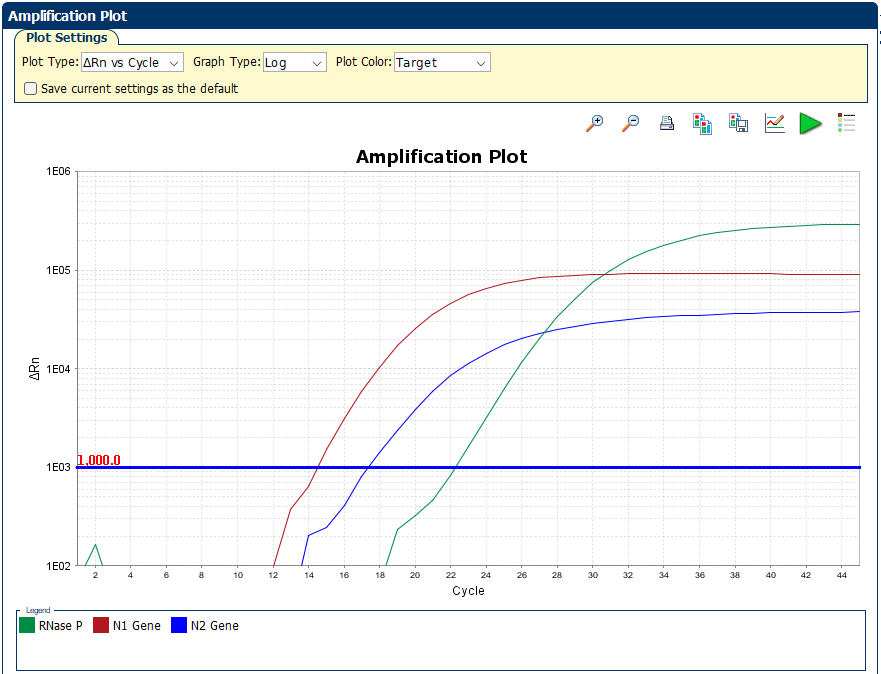This screenshot has width=881, height=674.
Task: Click the Amplification Plot chart title
Action: coord(441,157)
